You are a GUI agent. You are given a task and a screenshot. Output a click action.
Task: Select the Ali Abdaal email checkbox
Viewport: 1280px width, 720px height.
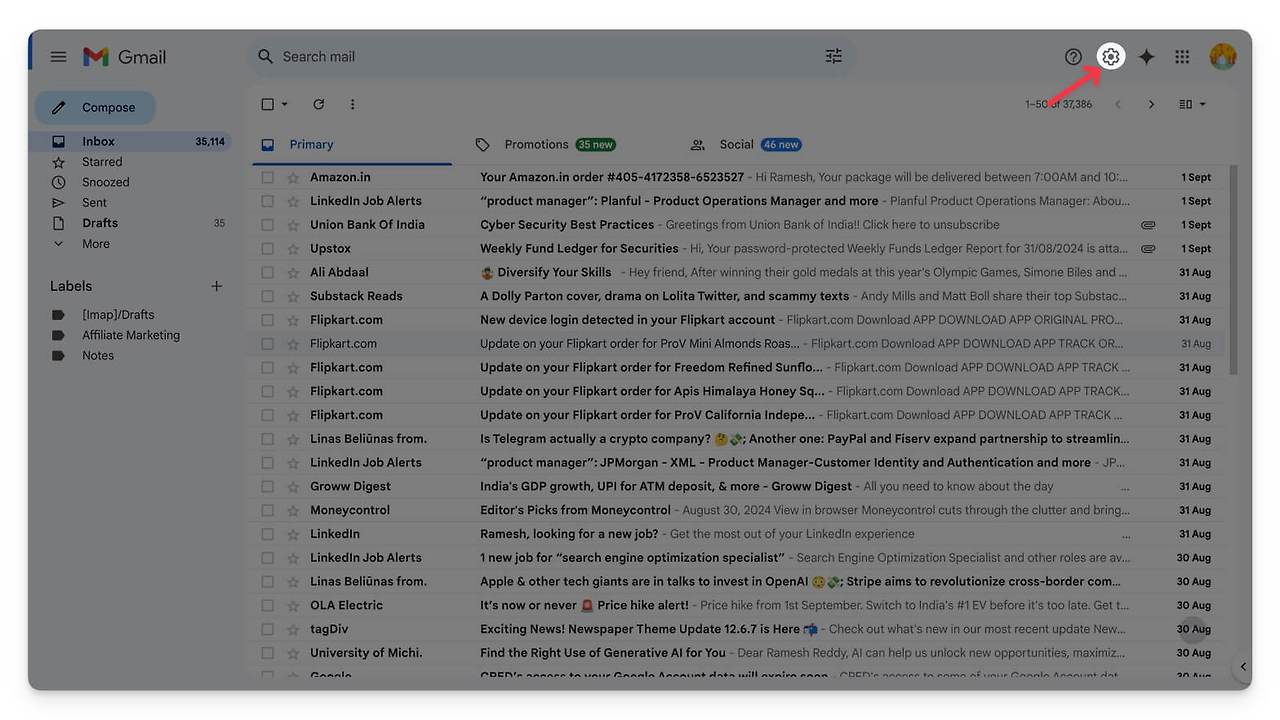coord(267,272)
